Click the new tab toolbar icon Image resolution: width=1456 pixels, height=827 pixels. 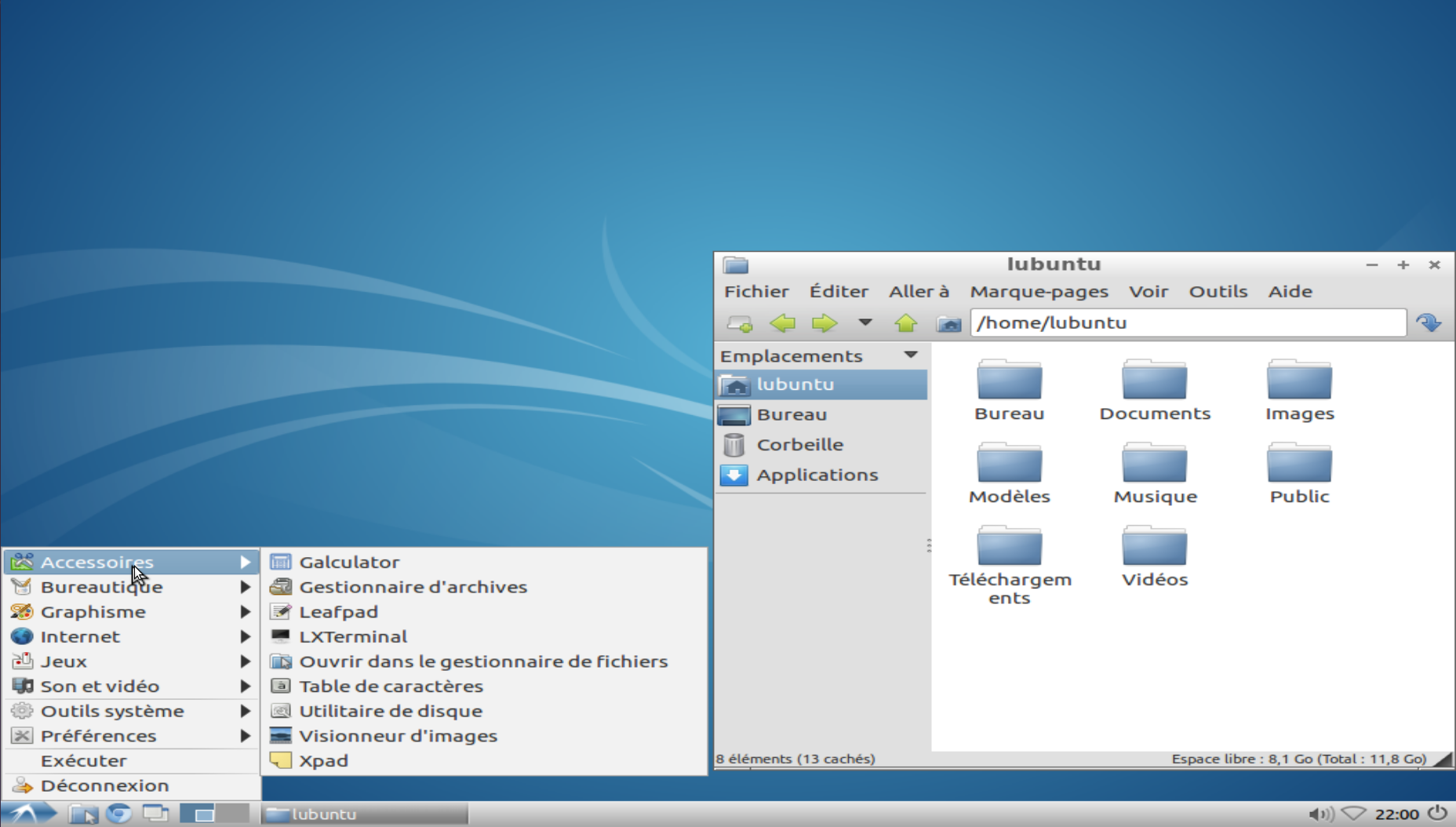coord(739,323)
